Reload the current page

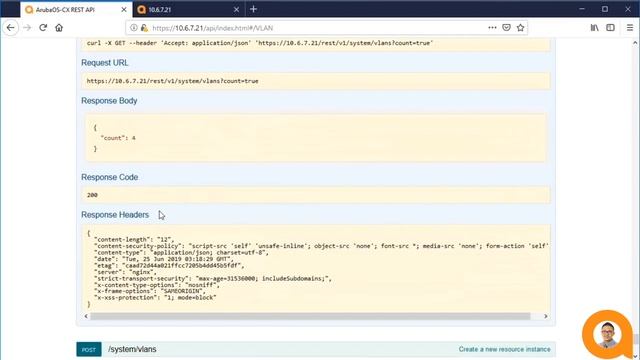tap(43, 28)
